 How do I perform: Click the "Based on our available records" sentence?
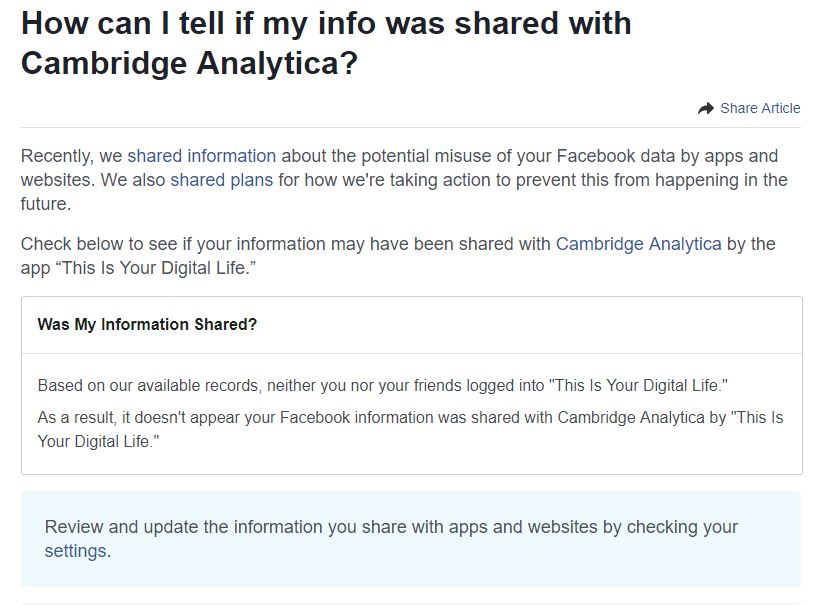point(382,386)
